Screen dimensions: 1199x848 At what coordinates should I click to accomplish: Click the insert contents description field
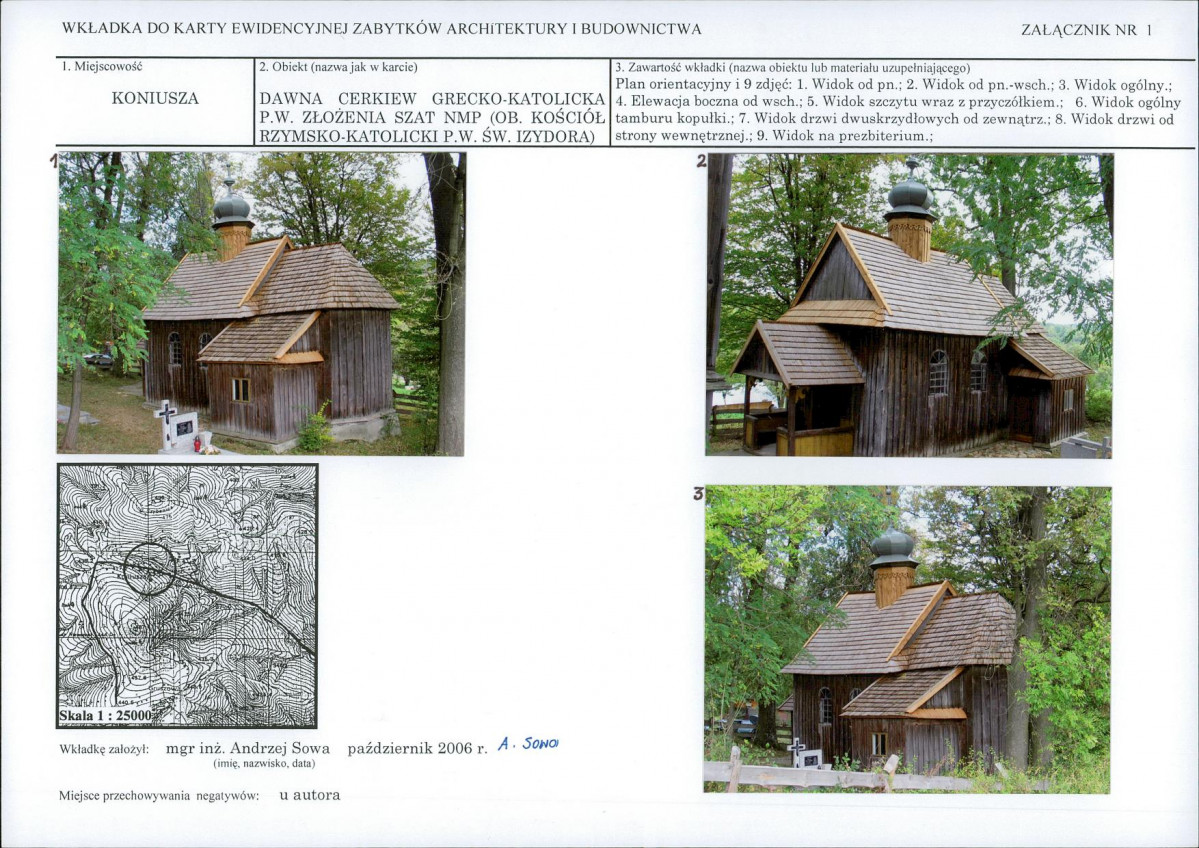pos(902,102)
